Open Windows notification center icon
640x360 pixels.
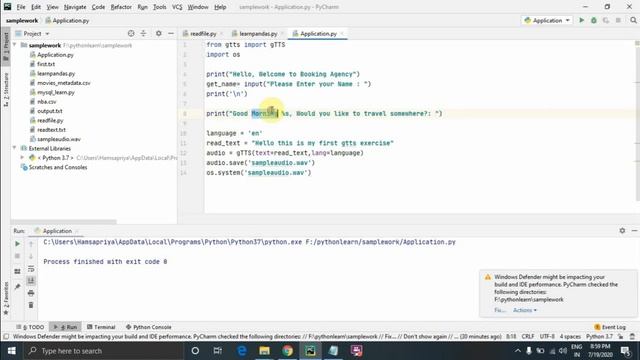625,351
